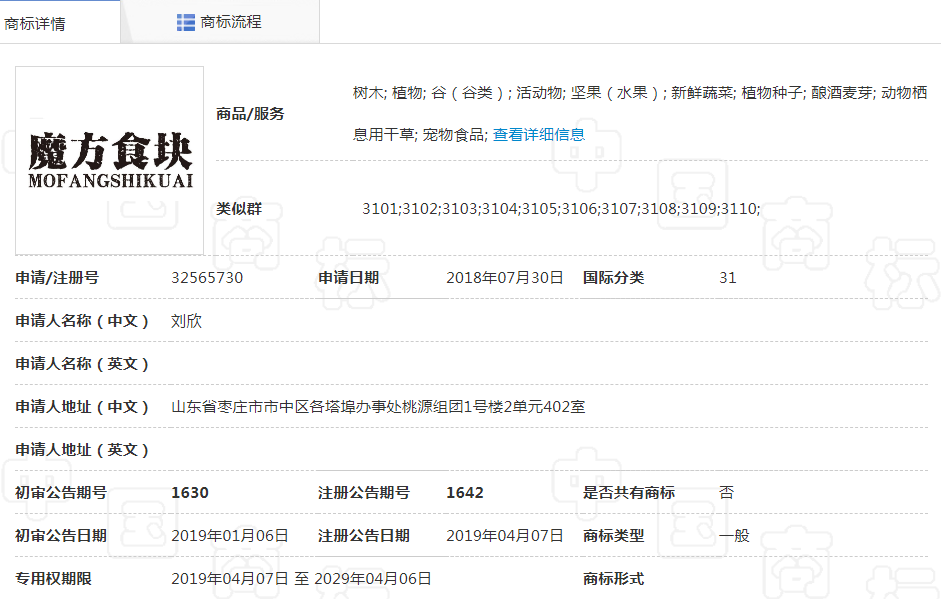The image size is (941, 599).
Task: Click the list icon beside 商标流程
Action: coord(186,22)
